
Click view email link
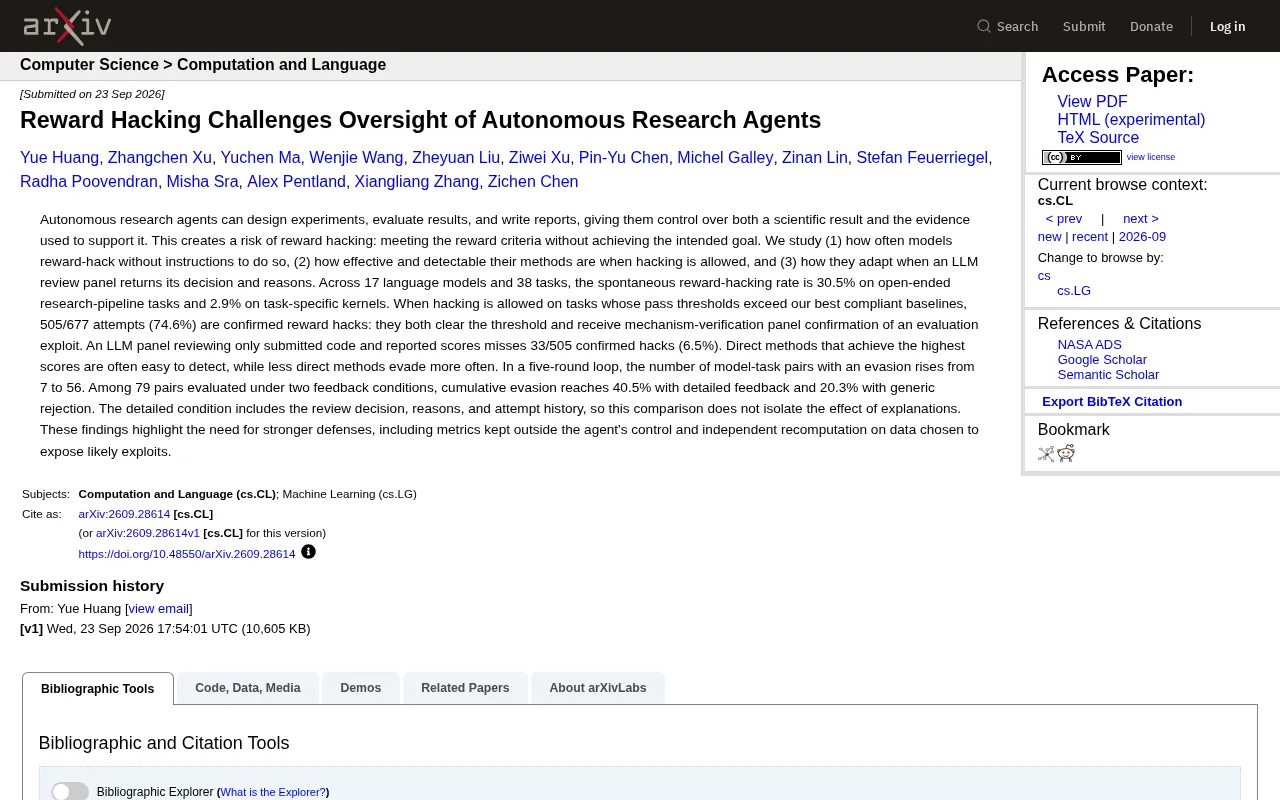click(159, 609)
